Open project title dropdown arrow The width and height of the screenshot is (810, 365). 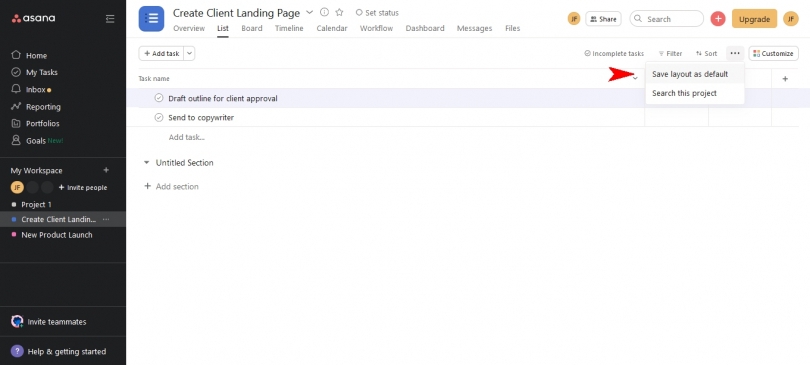coord(309,12)
